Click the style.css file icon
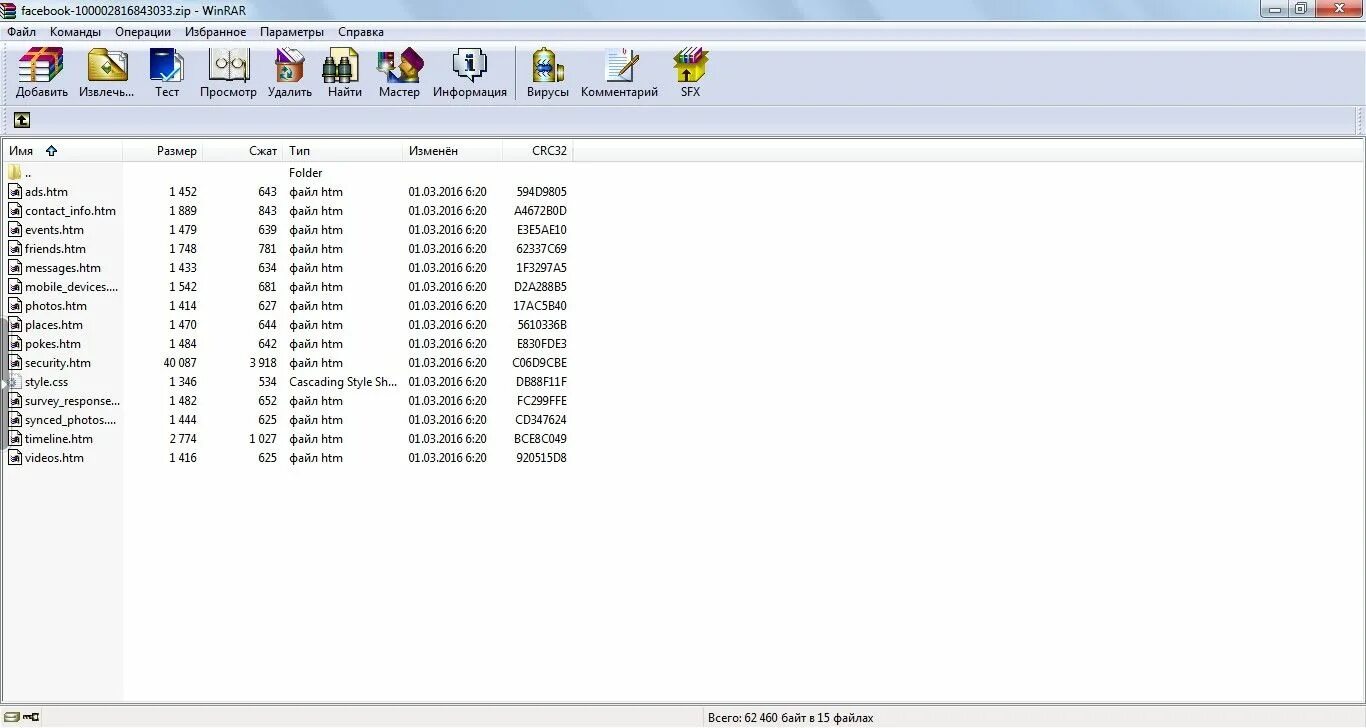Viewport: 1366px width, 728px height. pos(15,382)
